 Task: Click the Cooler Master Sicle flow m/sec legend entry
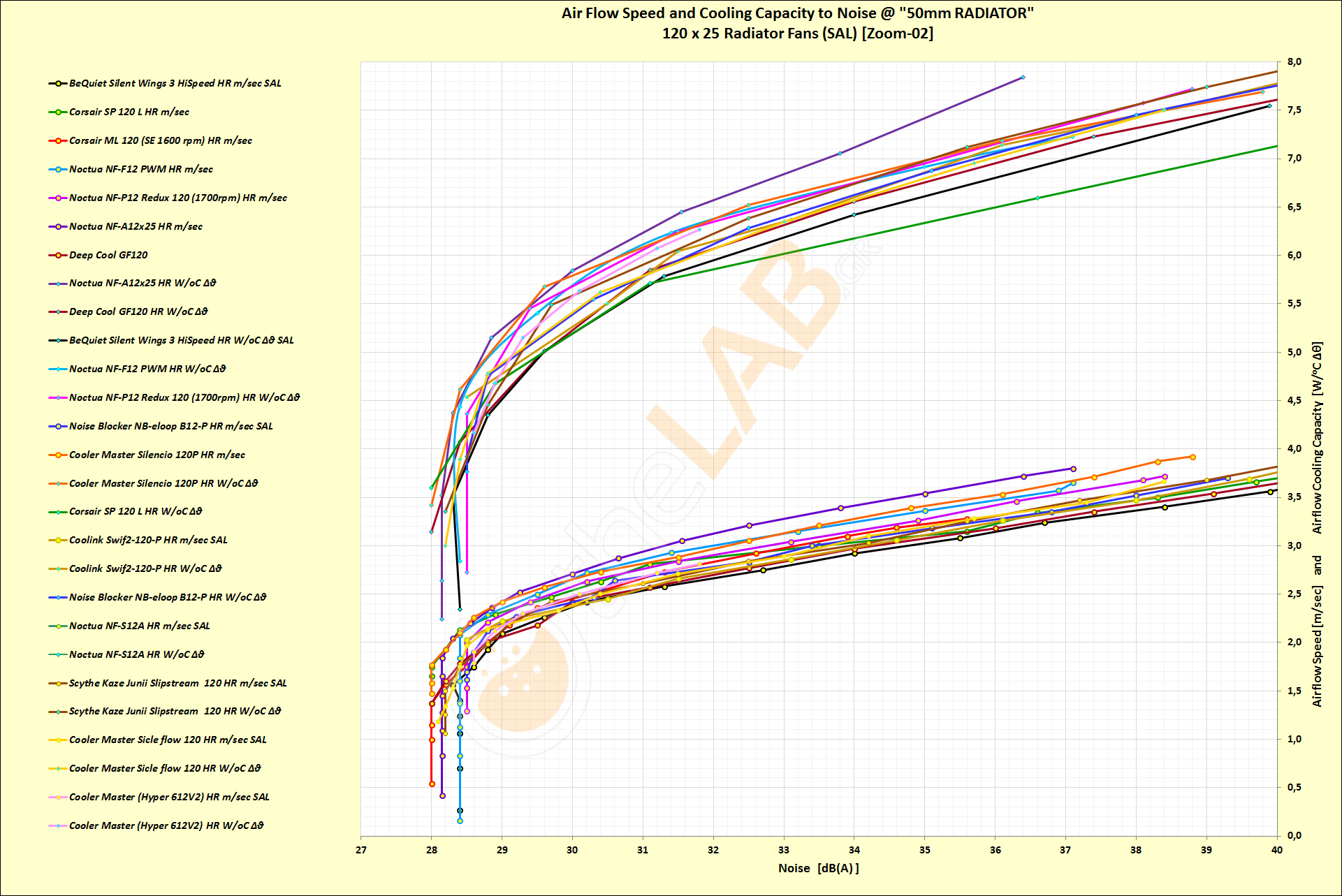[x=168, y=740]
